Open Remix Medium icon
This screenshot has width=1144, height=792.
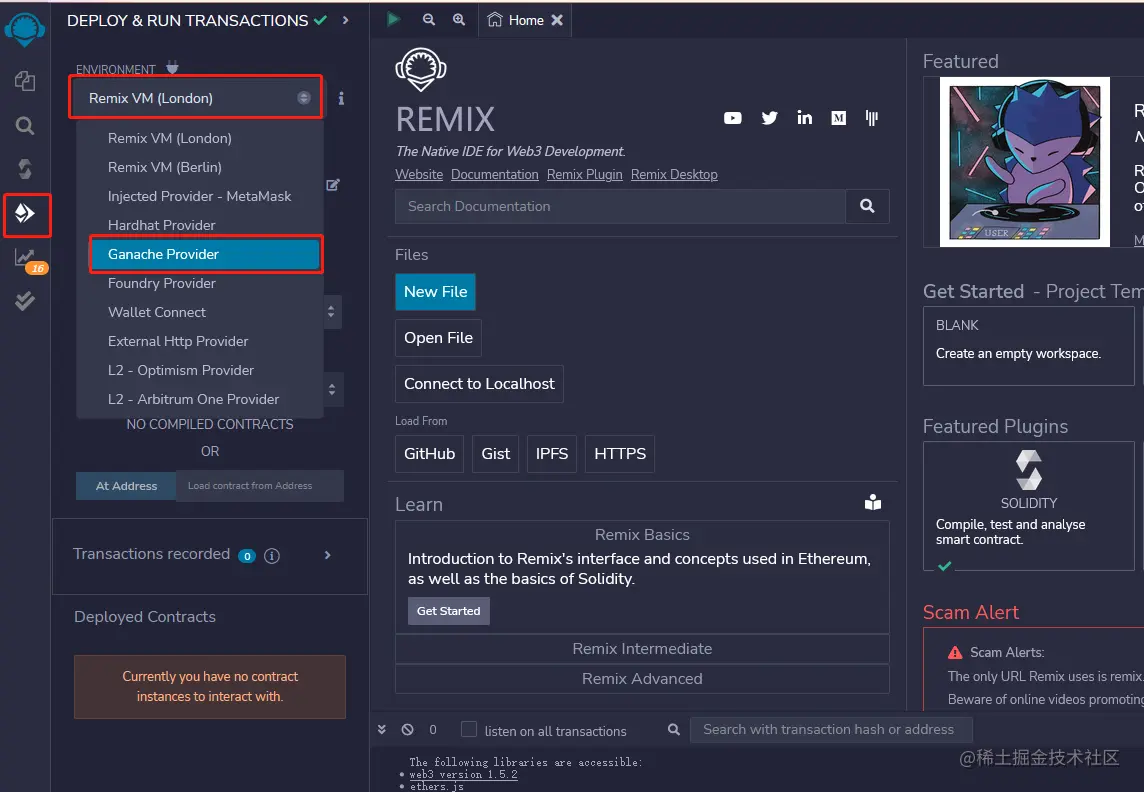(x=839, y=118)
